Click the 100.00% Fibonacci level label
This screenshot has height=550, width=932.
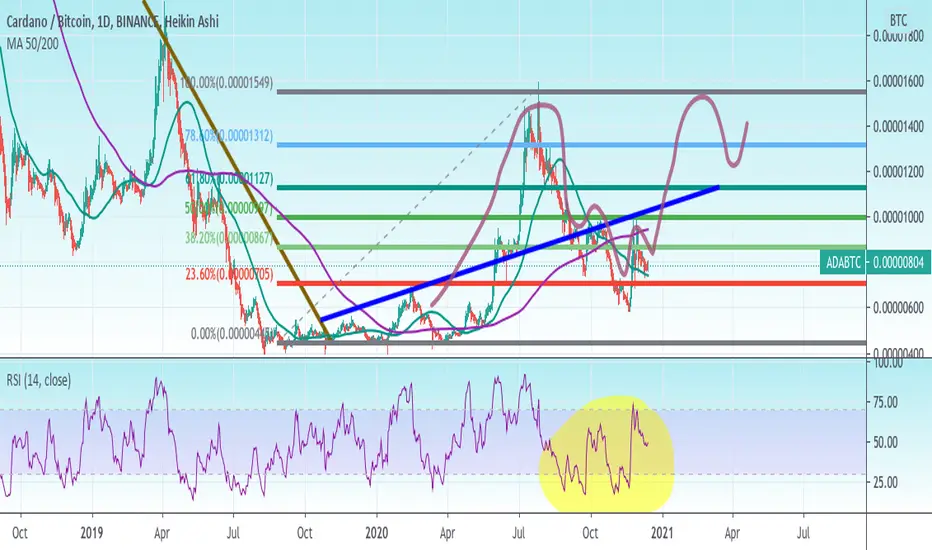(x=226, y=83)
